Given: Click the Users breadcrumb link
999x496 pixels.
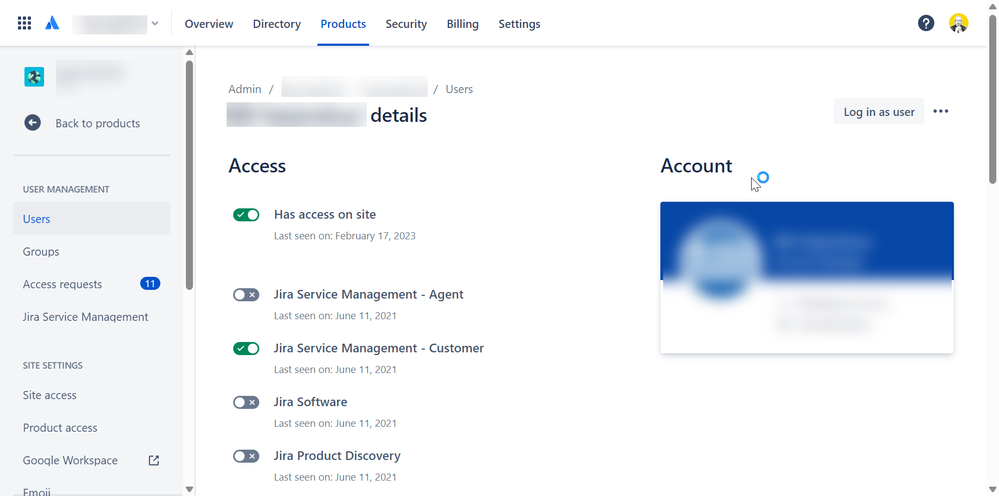Looking at the screenshot, I should coord(459,89).
